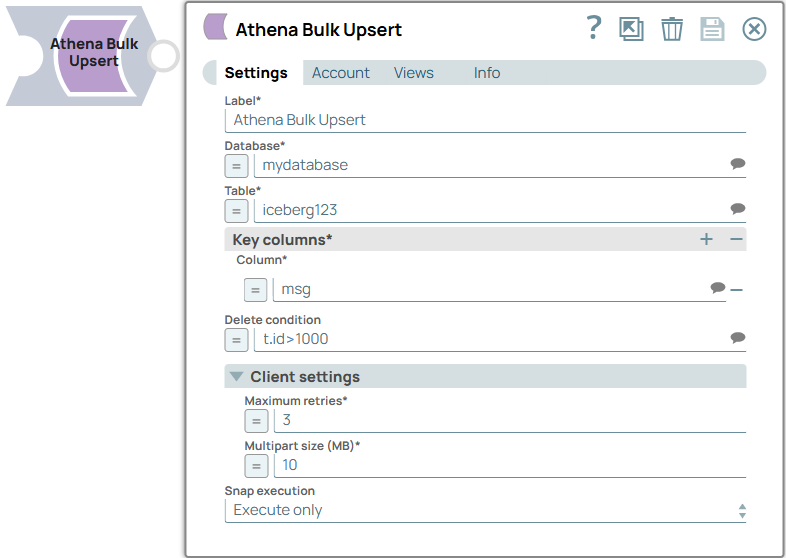Click the Label input field
786x558 pixels.
[x=485, y=120]
